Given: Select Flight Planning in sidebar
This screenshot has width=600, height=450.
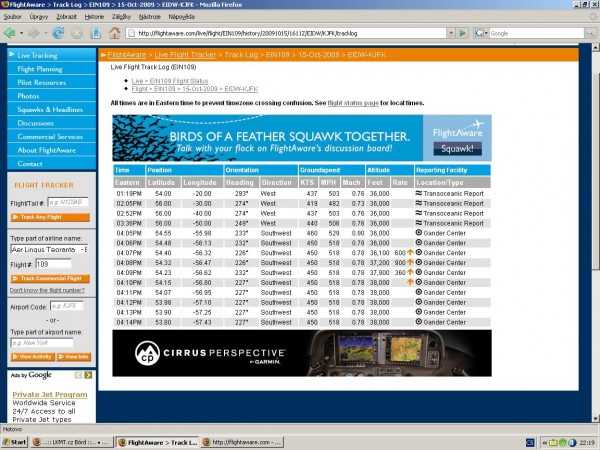Looking at the screenshot, I should tap(40, 69).
